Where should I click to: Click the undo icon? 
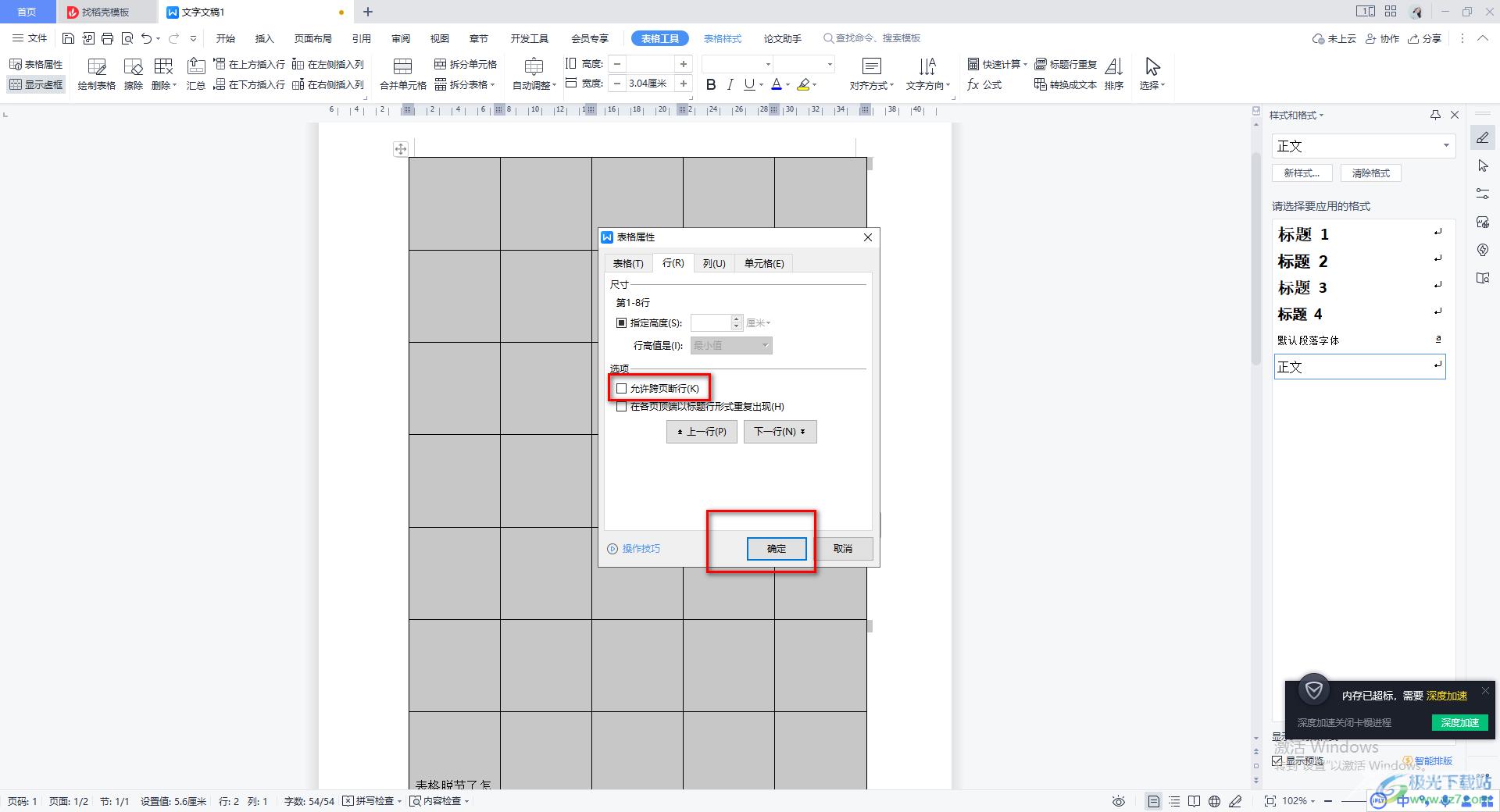click(x=146, y=38)
